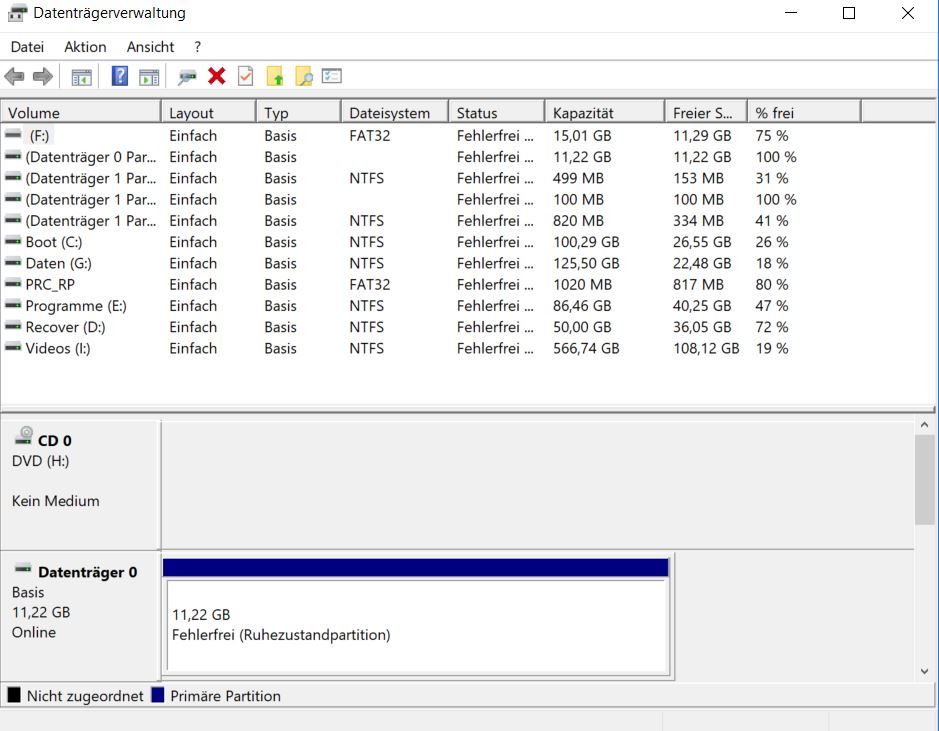939x731 pixels.
Task: Select the Videos (I:) volume row
Action: 57,348
